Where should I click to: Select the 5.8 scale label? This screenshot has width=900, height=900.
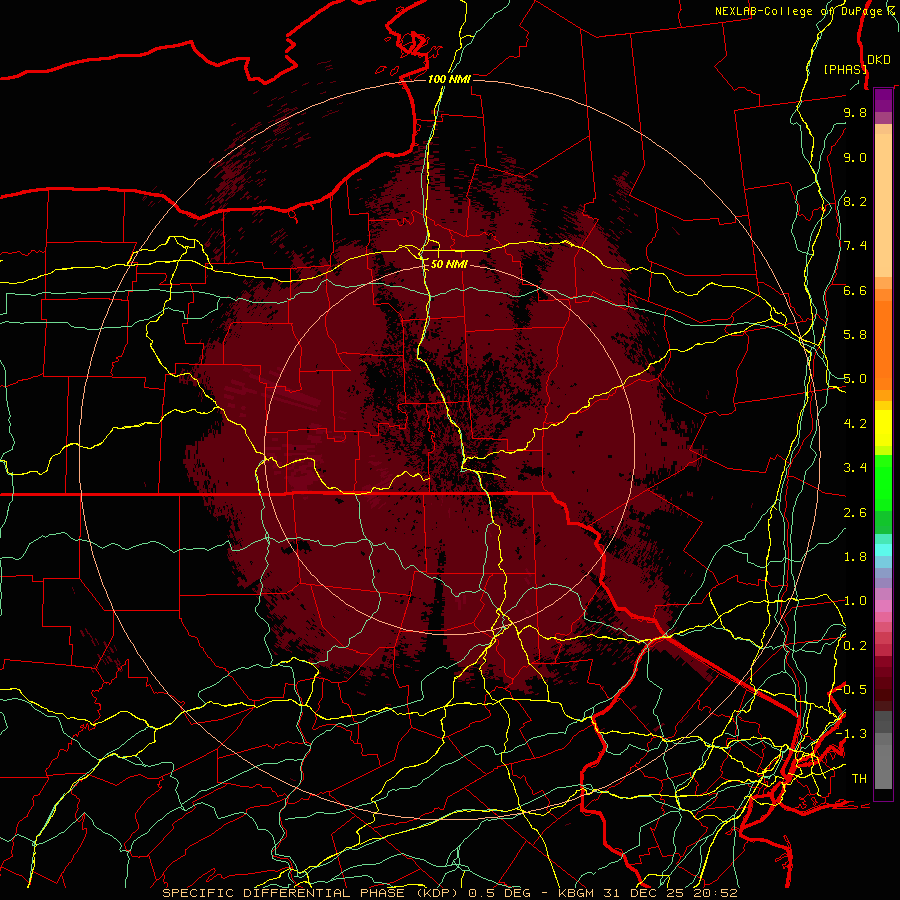[x=855, y=335]
